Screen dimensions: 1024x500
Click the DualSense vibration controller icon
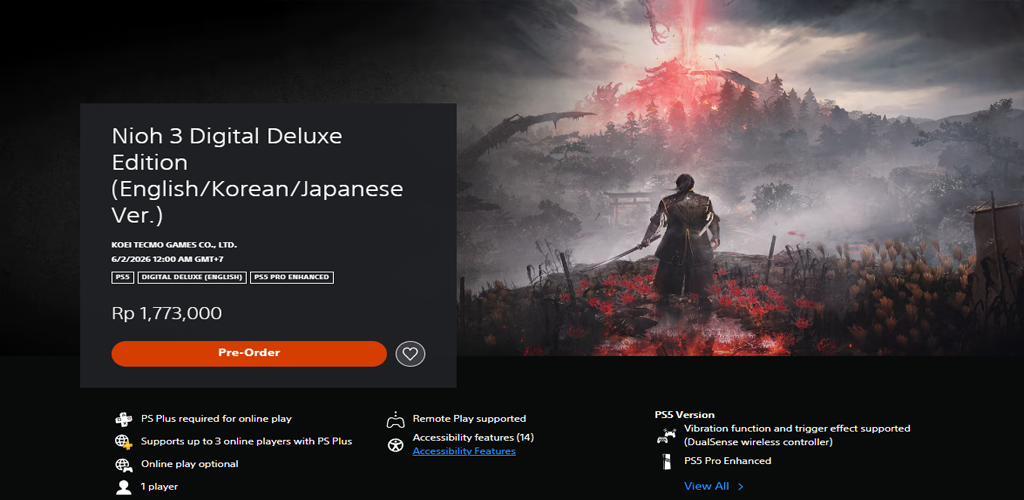point(665,436)
